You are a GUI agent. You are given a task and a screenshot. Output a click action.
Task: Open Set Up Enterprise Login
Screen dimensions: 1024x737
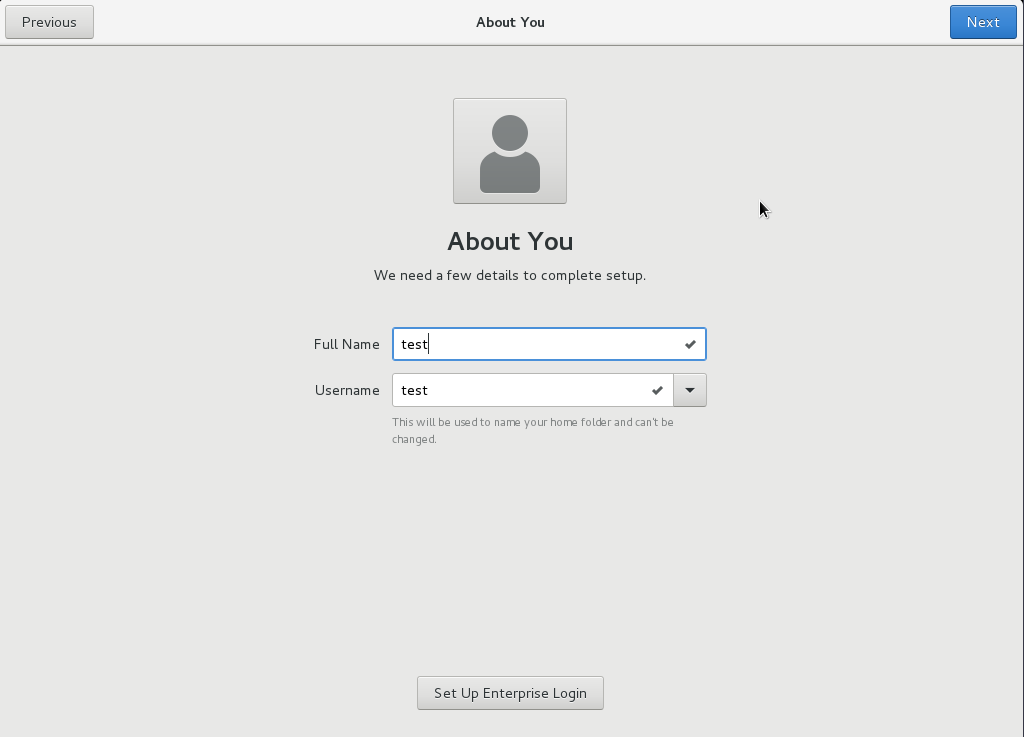click(x=510, y=693)
